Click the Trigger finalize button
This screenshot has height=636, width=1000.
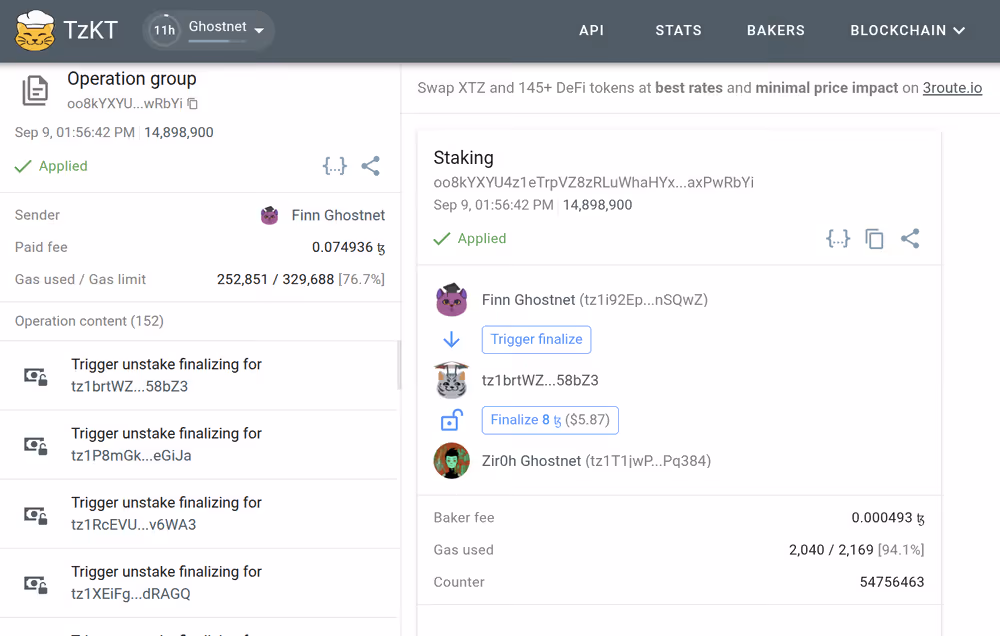[x=536, y=340]
